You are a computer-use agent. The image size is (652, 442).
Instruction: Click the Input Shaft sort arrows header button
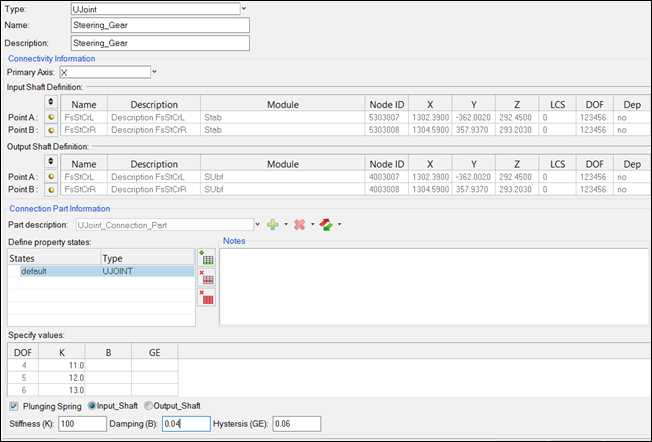50,104
